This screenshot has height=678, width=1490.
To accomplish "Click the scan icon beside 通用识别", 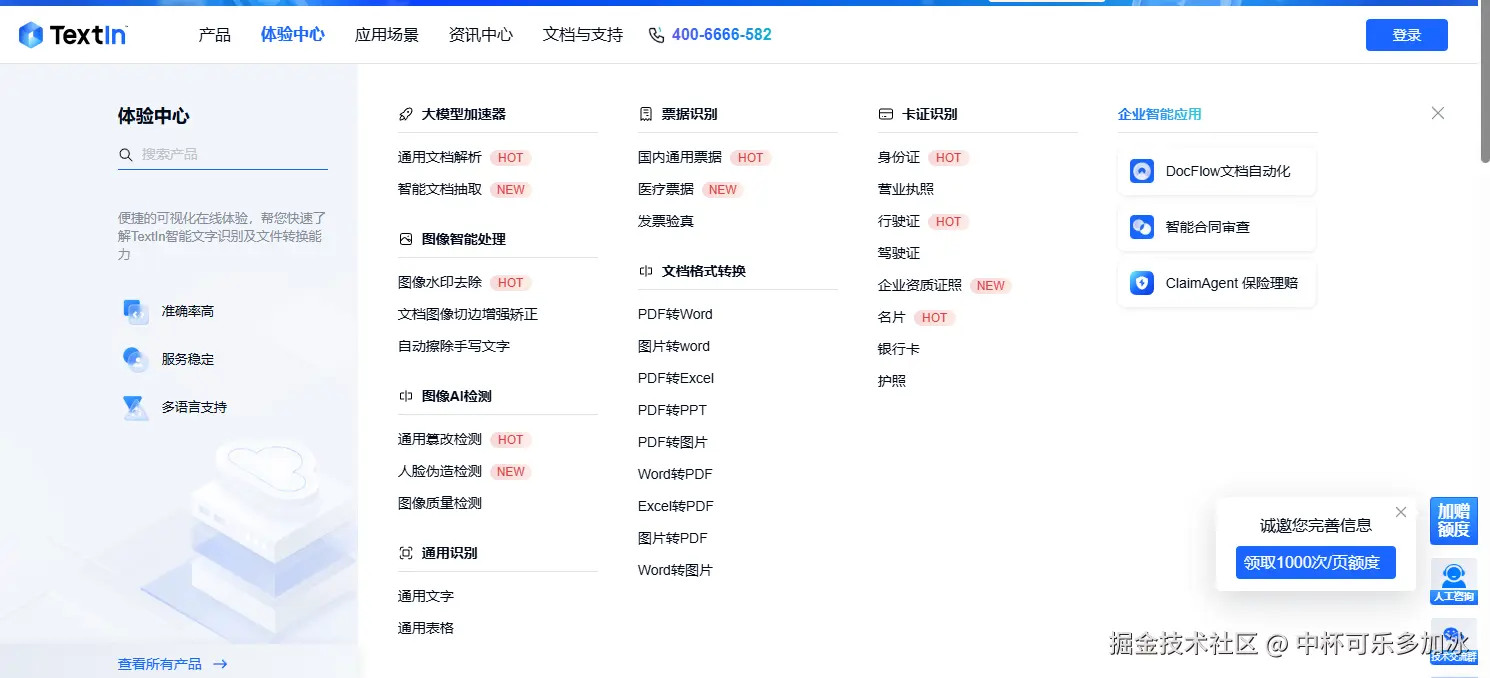I will (406, 553).
